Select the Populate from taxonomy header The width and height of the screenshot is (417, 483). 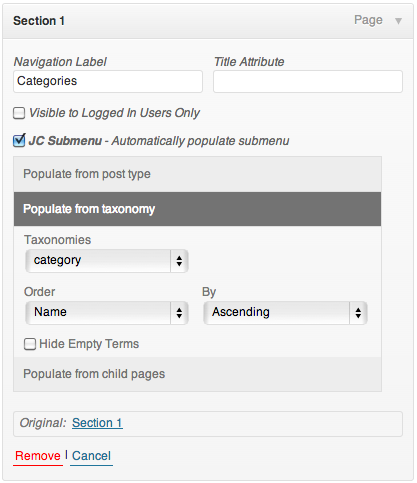pyautogui.click(x=197, y=209)
